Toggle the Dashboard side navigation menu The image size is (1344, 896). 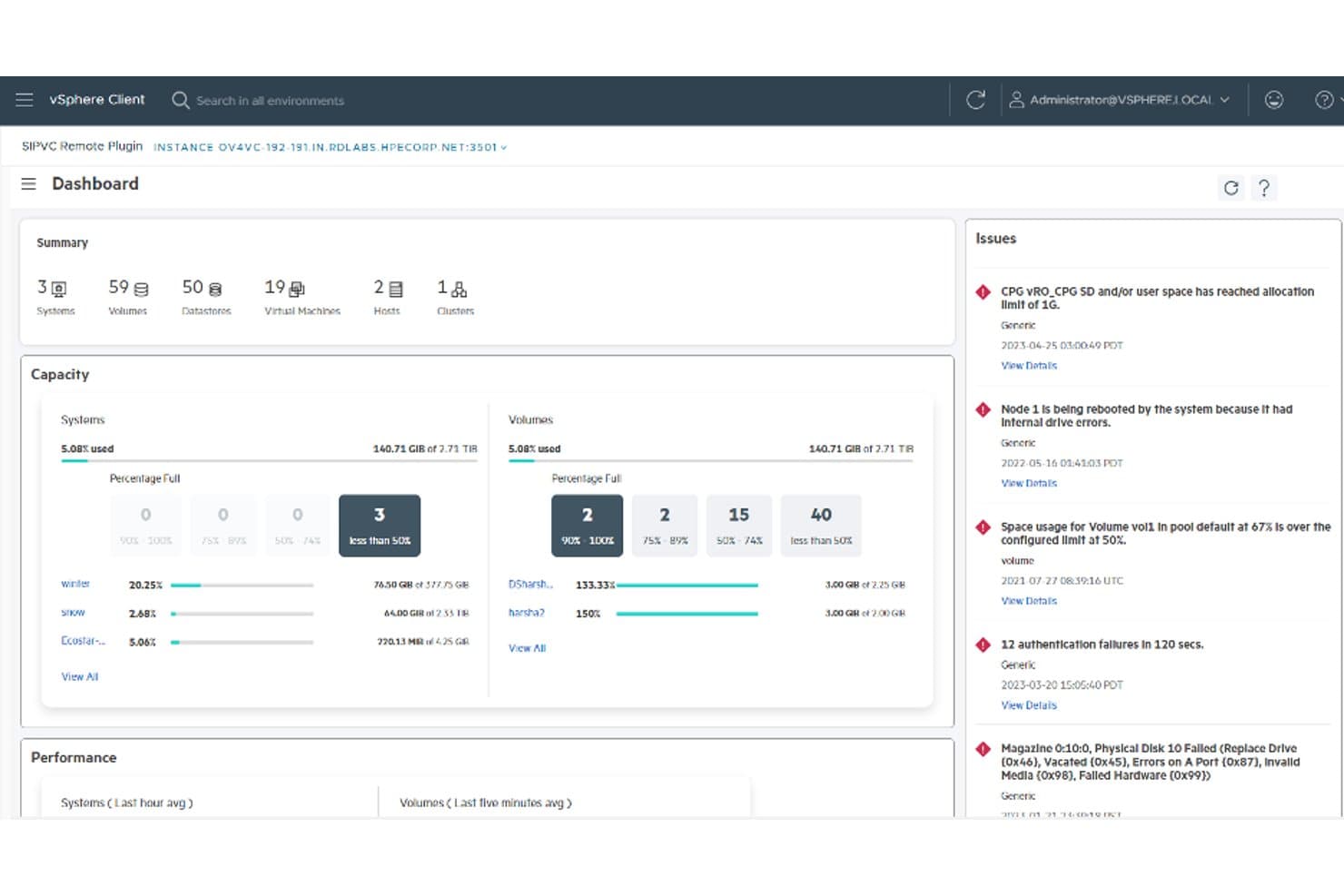[29, 184]
